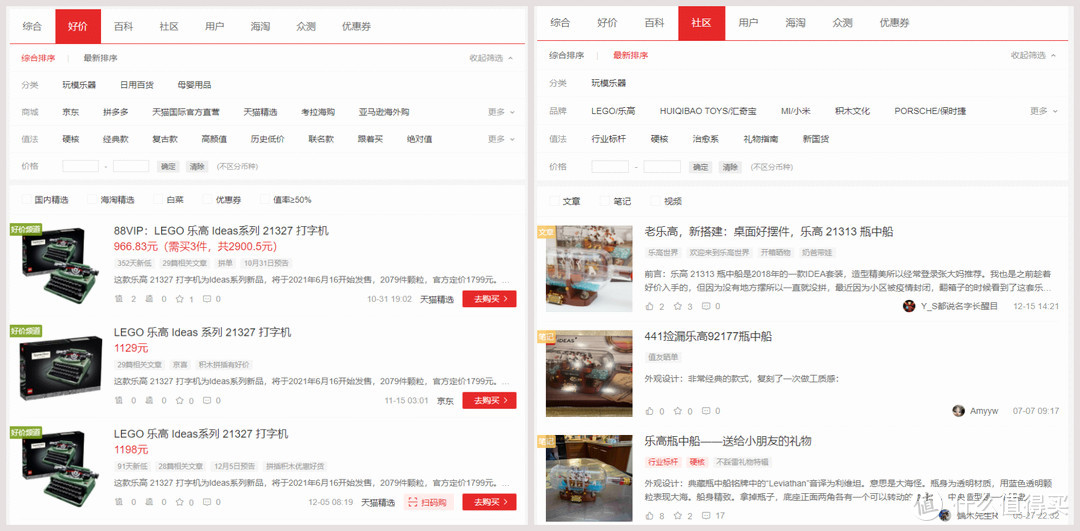Switch to the 好价 tab in right panel
The image size is (1080, 531).
(x=607, y=23)
